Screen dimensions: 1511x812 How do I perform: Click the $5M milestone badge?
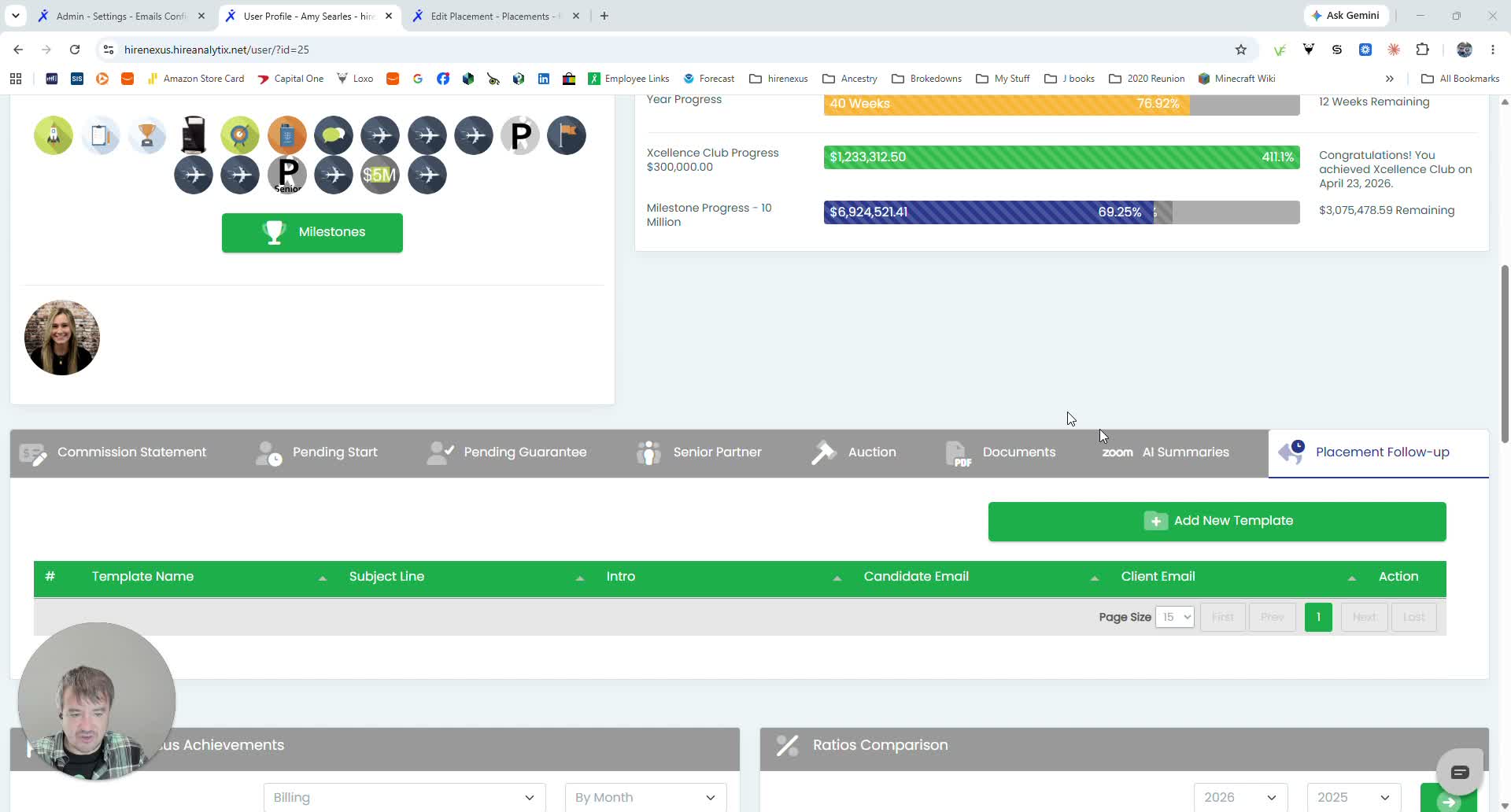click(380, 175)
